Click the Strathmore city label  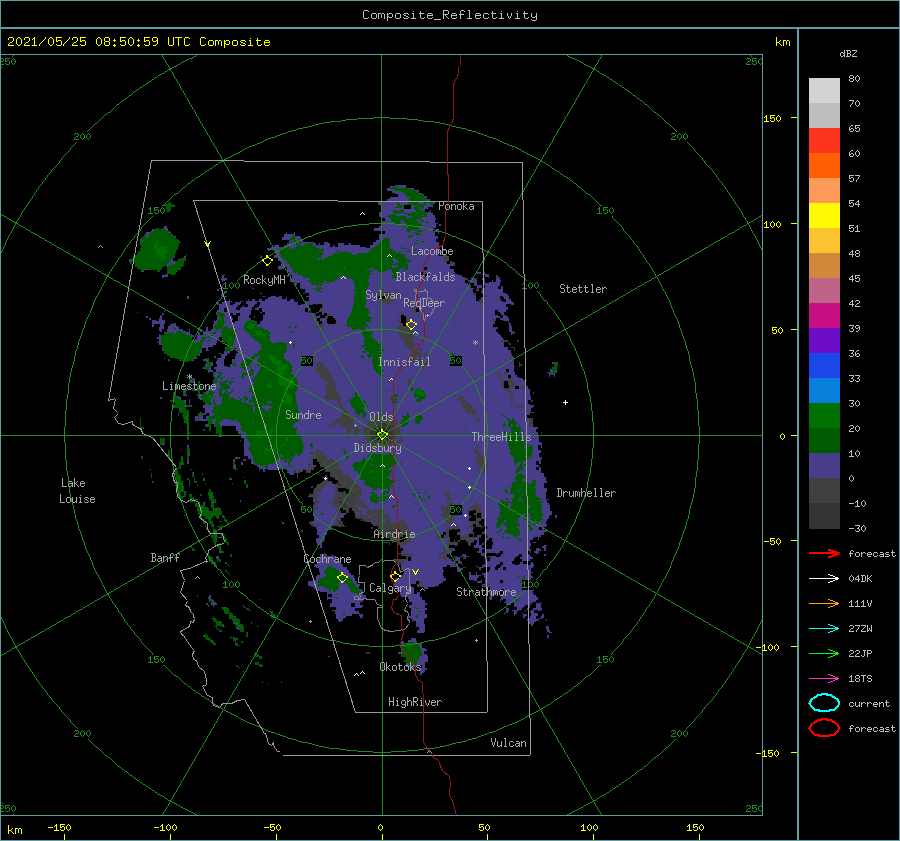tap(486, 592)
